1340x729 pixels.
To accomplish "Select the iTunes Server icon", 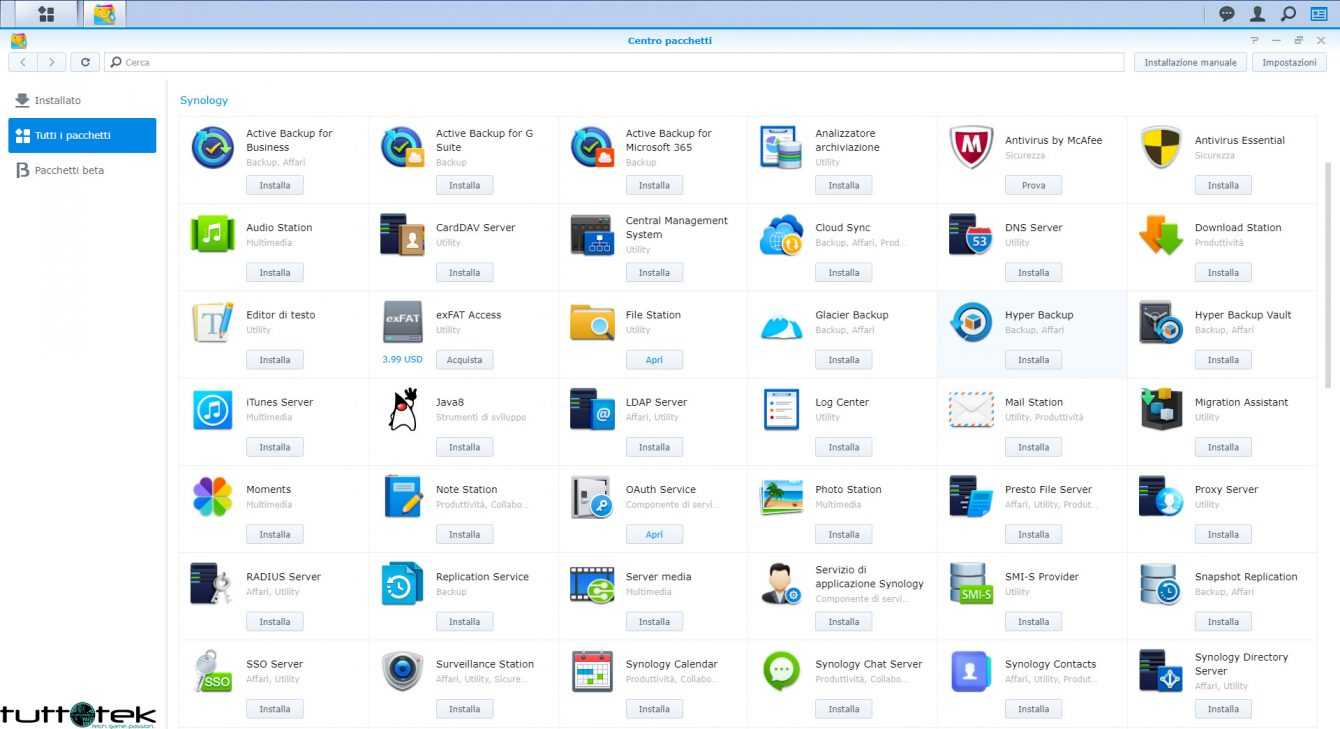I will tap(213, 410).
